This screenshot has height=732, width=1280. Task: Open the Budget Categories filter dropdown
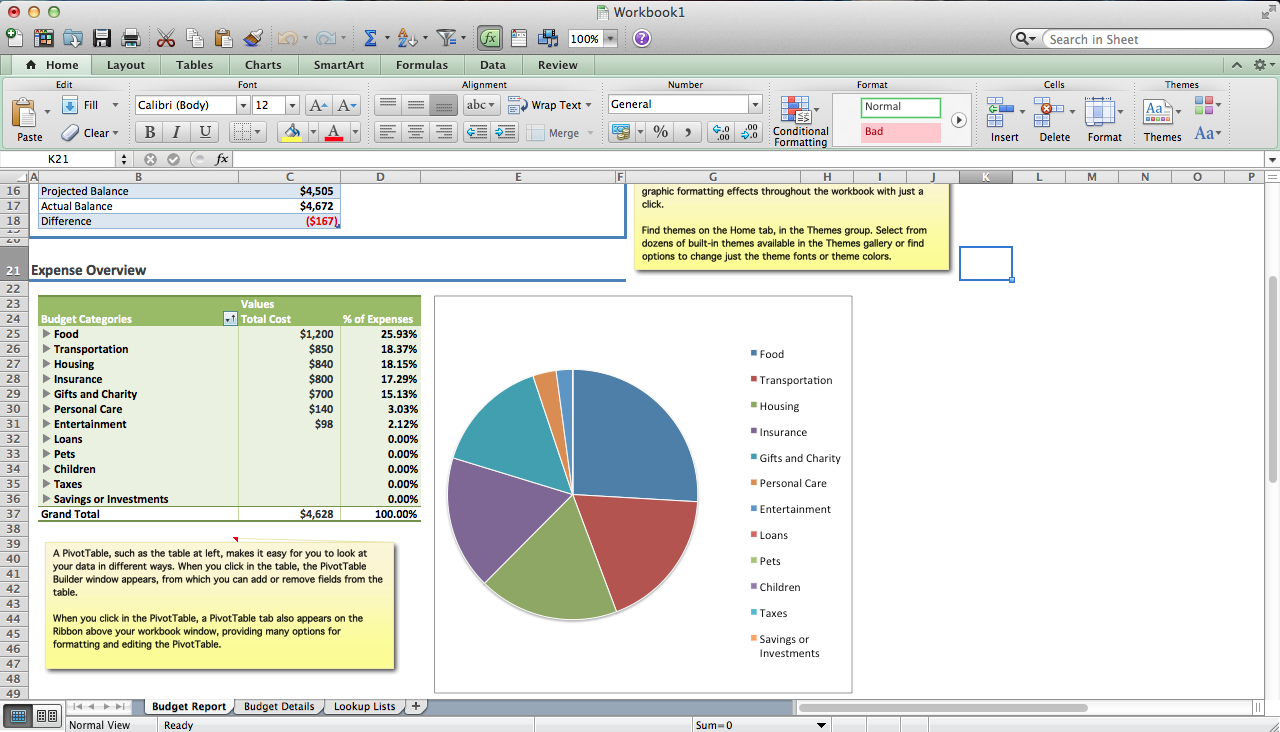(x=230, y=319)
